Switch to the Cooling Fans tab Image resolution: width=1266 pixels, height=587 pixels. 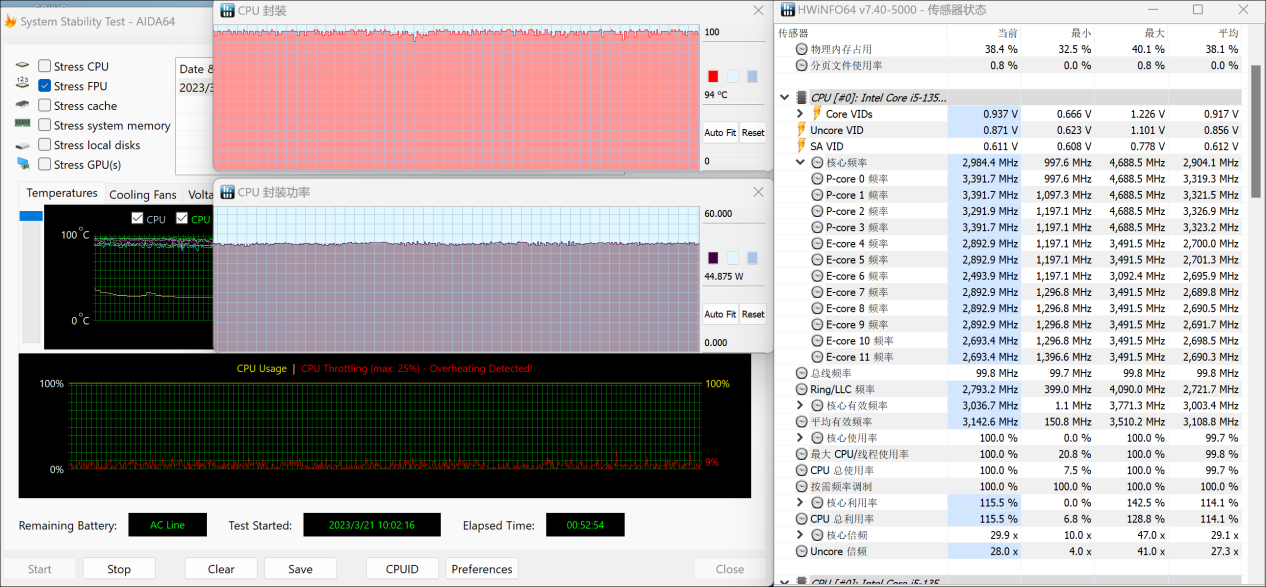click(142, 195)
